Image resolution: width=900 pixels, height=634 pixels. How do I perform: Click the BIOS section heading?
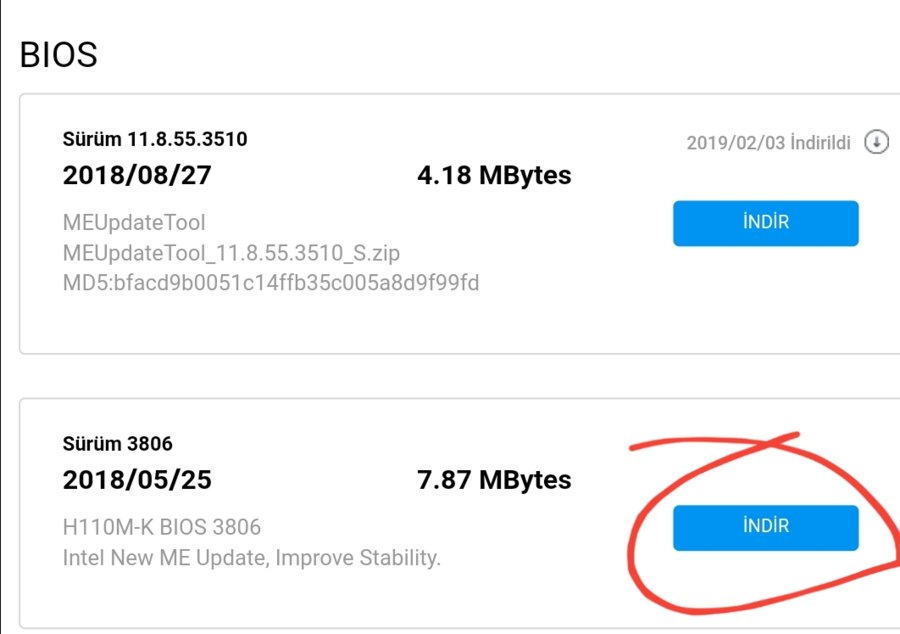point(59,55)
